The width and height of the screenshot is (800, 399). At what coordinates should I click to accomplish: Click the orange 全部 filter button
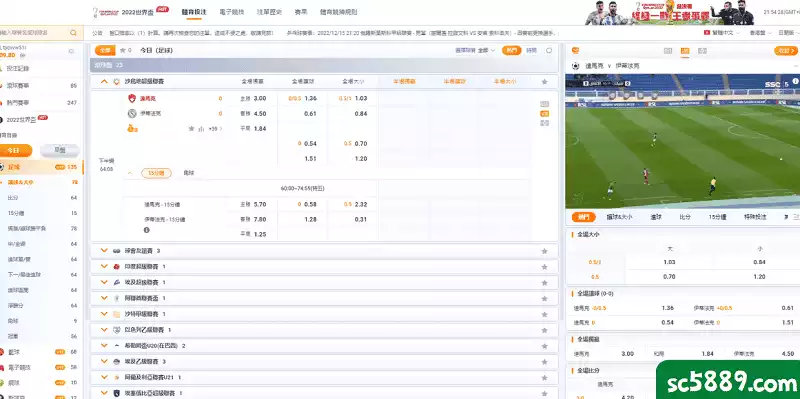[x=105, y=51]
